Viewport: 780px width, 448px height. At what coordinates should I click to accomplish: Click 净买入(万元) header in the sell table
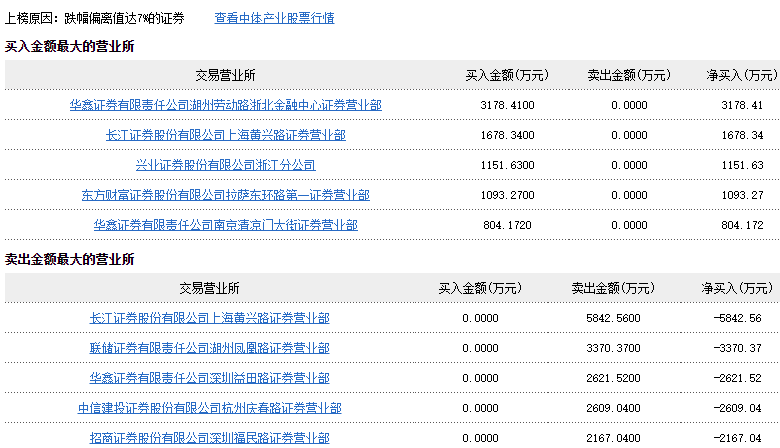(737, 288)
